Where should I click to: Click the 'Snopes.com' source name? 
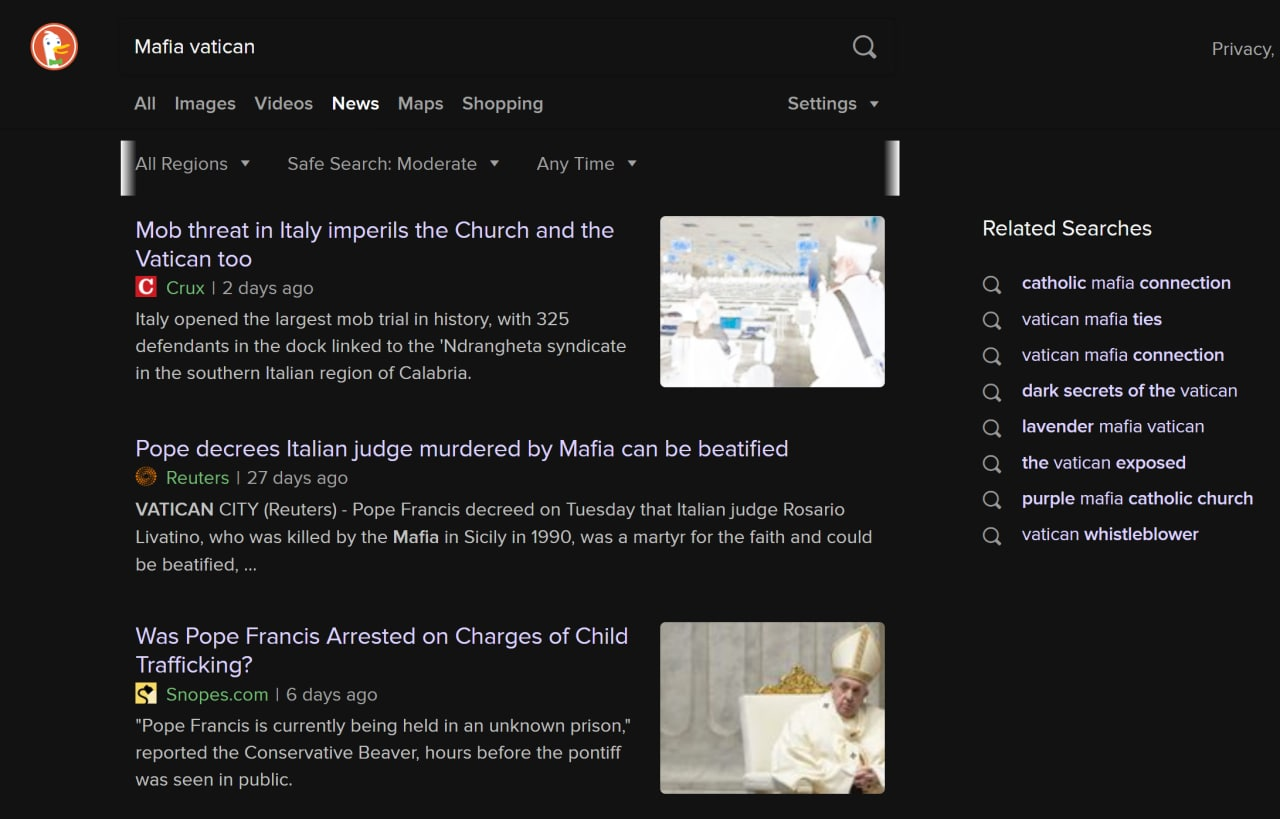217,694
